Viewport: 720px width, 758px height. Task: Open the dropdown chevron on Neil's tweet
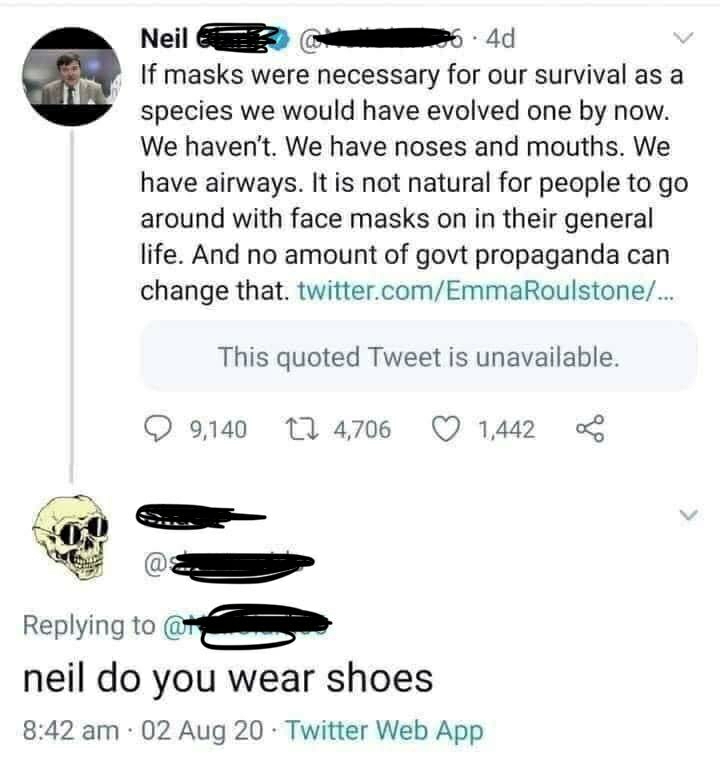[684, 38]
